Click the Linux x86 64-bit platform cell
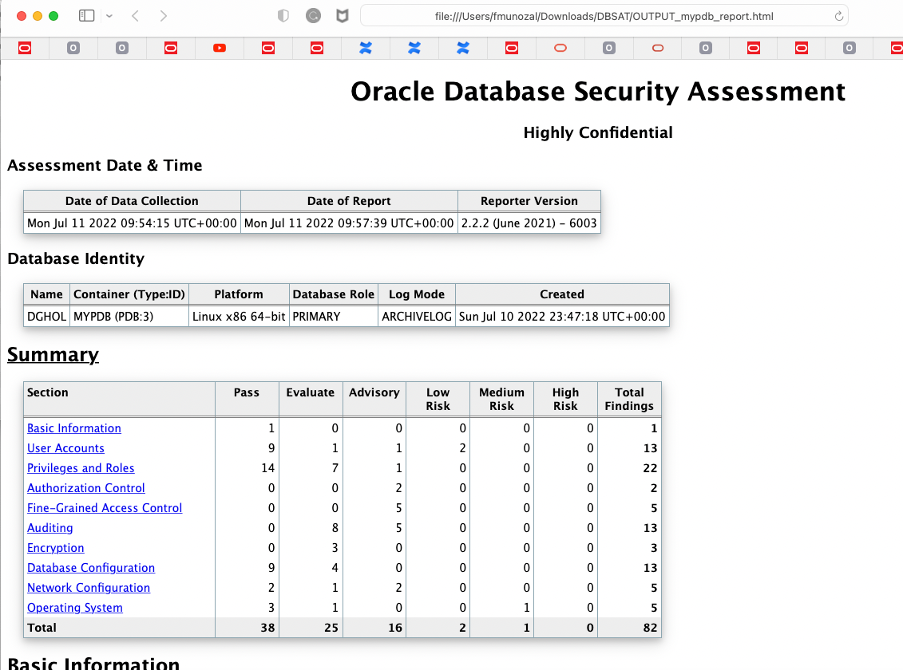Viewport: 904px width, 670px height. 239,317
